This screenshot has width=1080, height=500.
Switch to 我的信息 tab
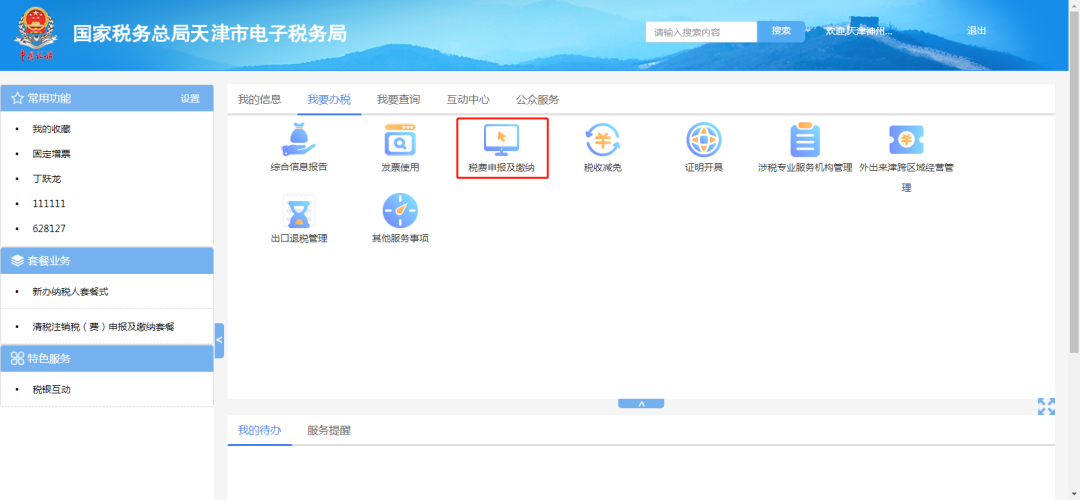[260, 99]
